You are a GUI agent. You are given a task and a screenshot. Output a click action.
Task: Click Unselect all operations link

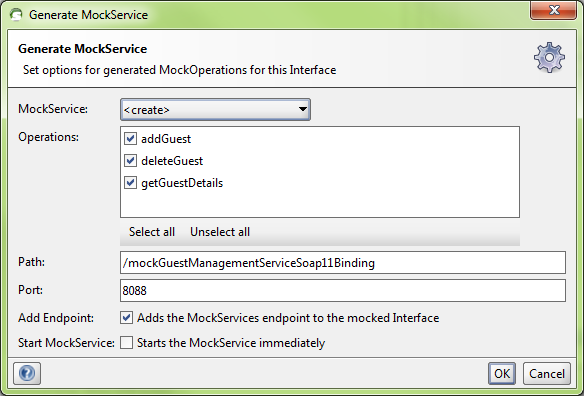[220, 232]
